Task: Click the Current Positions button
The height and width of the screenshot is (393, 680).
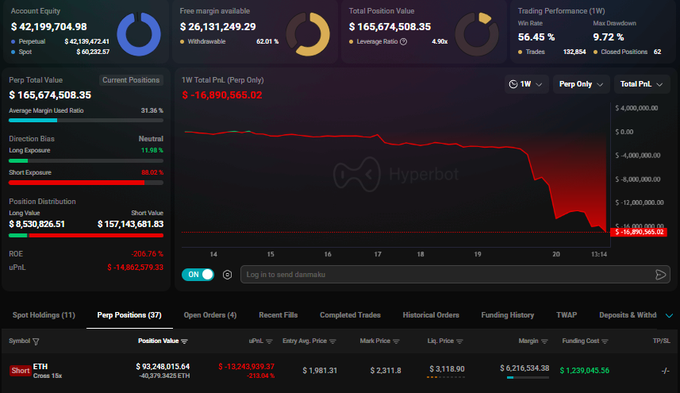Action: tap(131, 80)
